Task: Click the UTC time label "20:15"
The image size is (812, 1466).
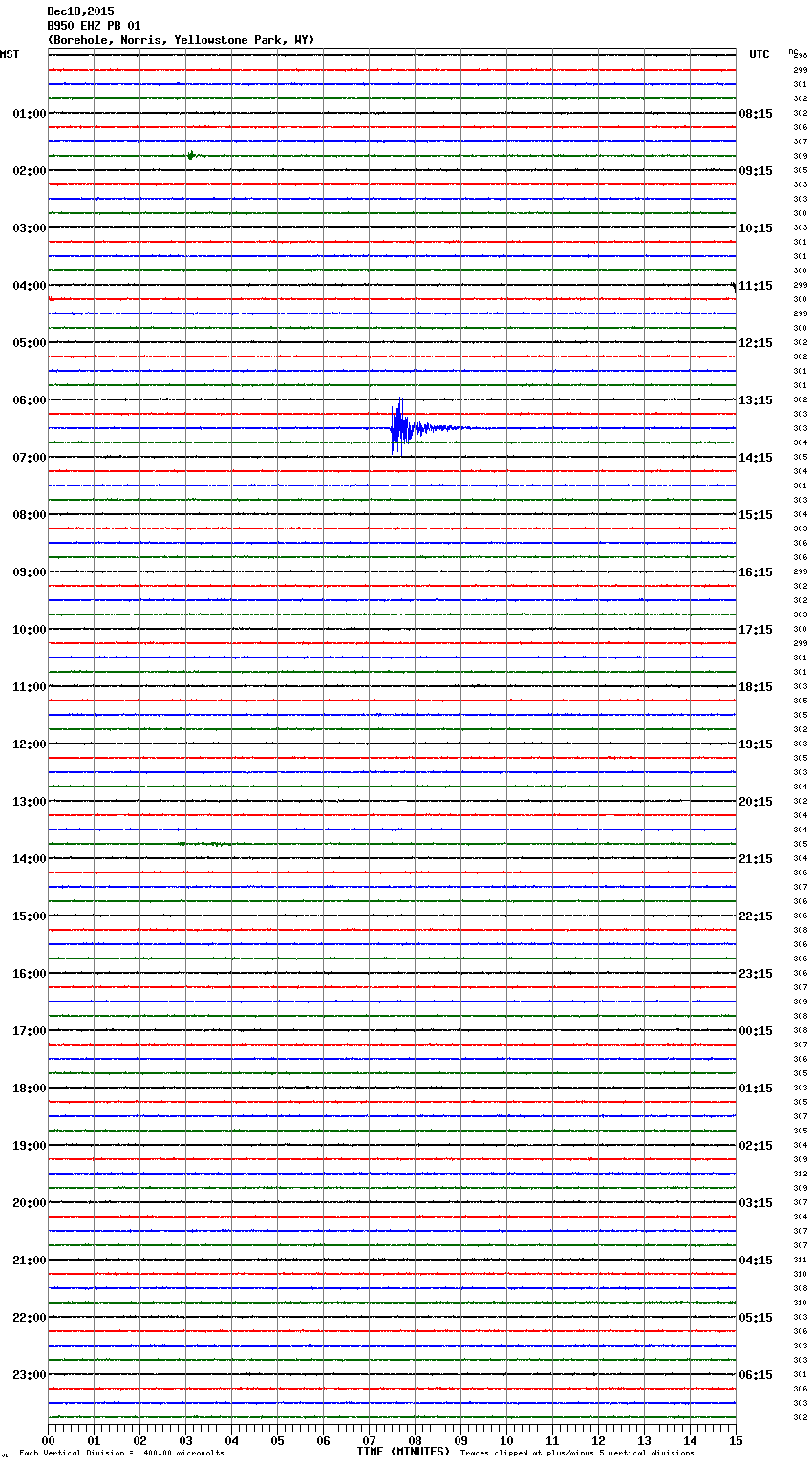Action: coord(756,802)
